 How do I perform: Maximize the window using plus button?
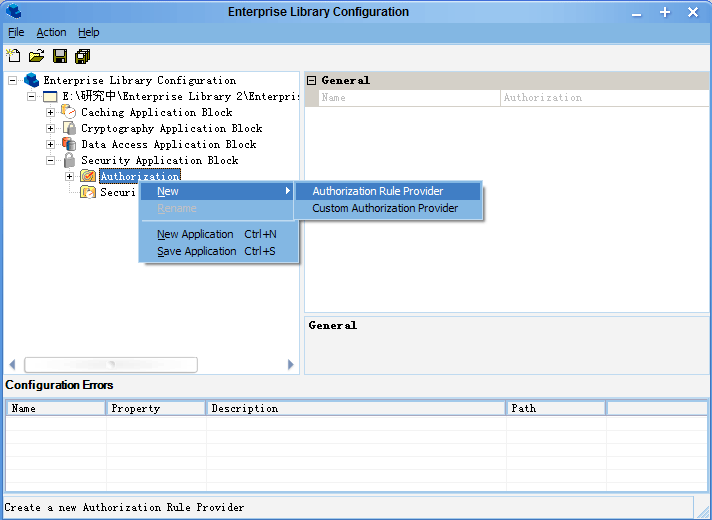tap(665, 12)
